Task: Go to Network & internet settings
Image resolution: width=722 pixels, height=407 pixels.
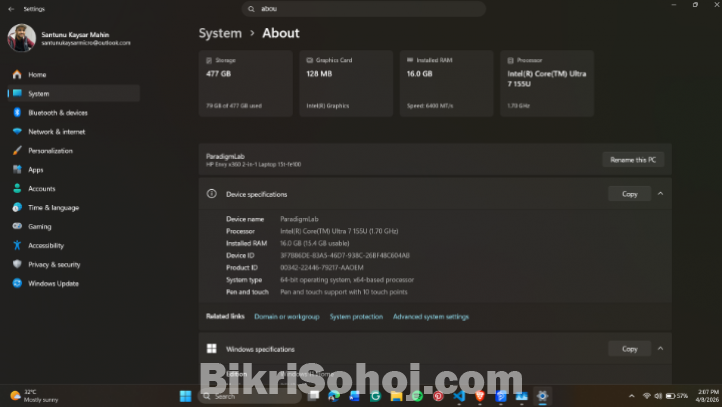Action: tap(56, 131)
